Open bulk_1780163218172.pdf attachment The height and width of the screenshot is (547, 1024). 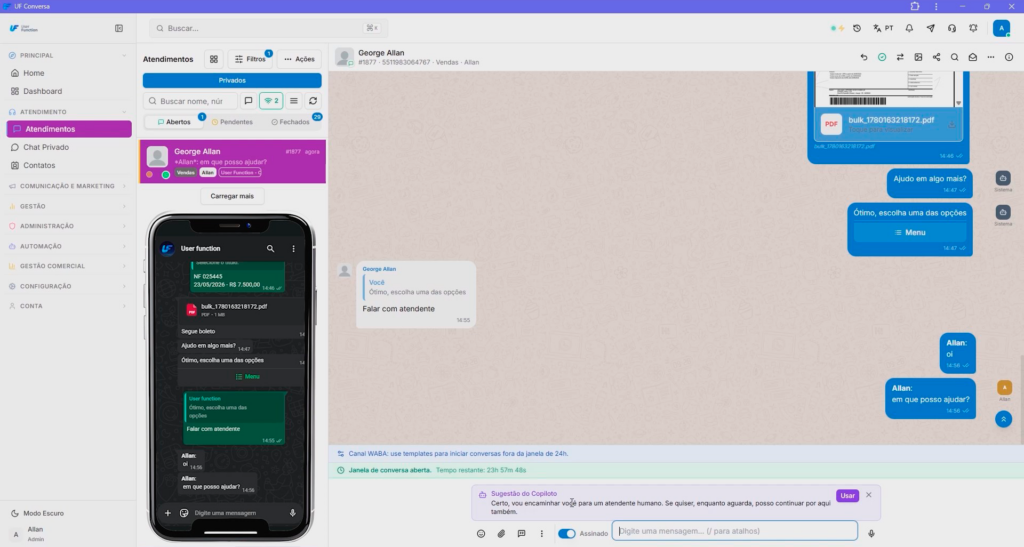[888, 124]
